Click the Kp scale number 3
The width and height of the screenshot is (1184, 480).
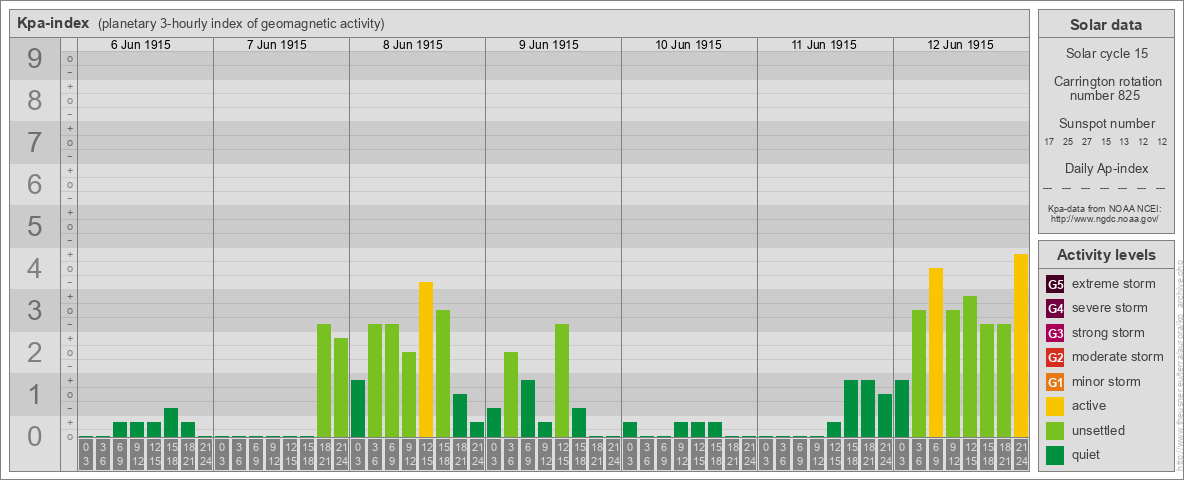[35, 310]
